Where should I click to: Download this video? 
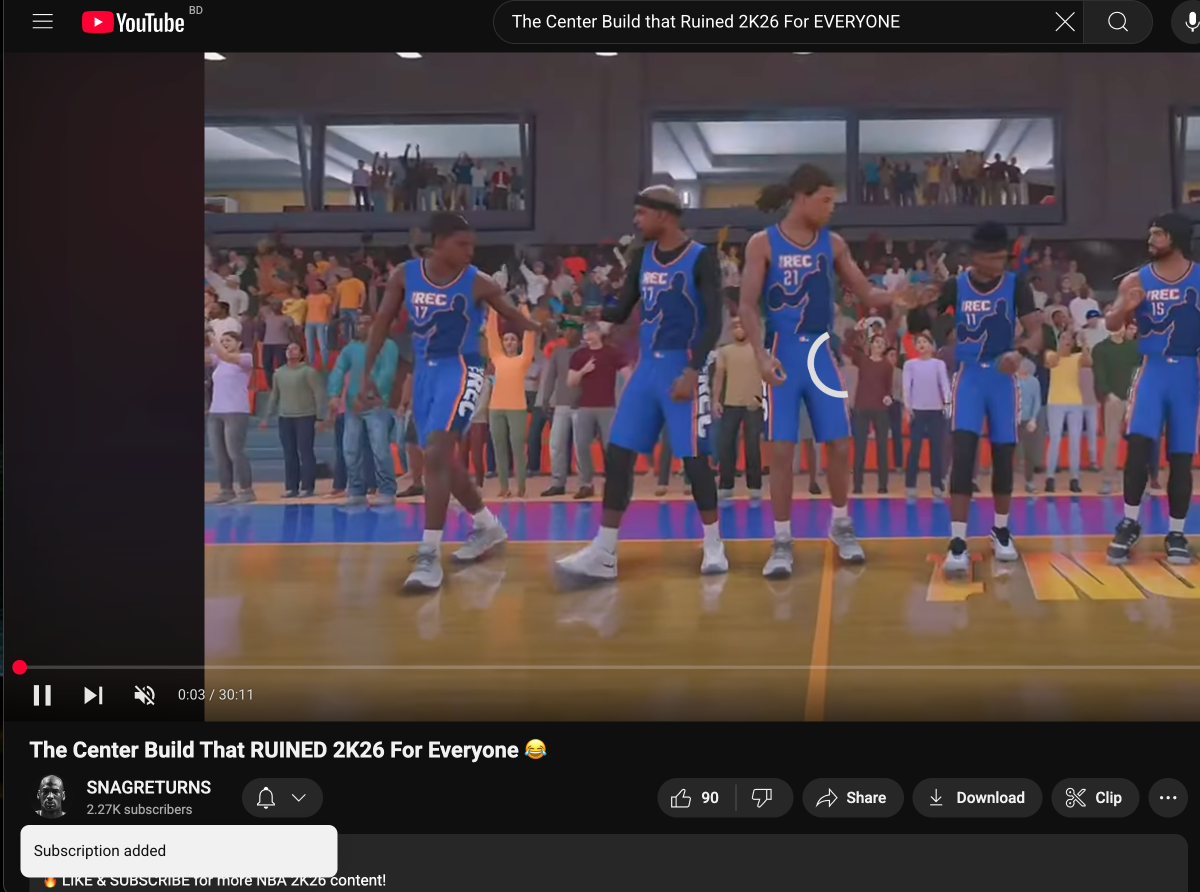pyautogui.click(x=977, y=798)
